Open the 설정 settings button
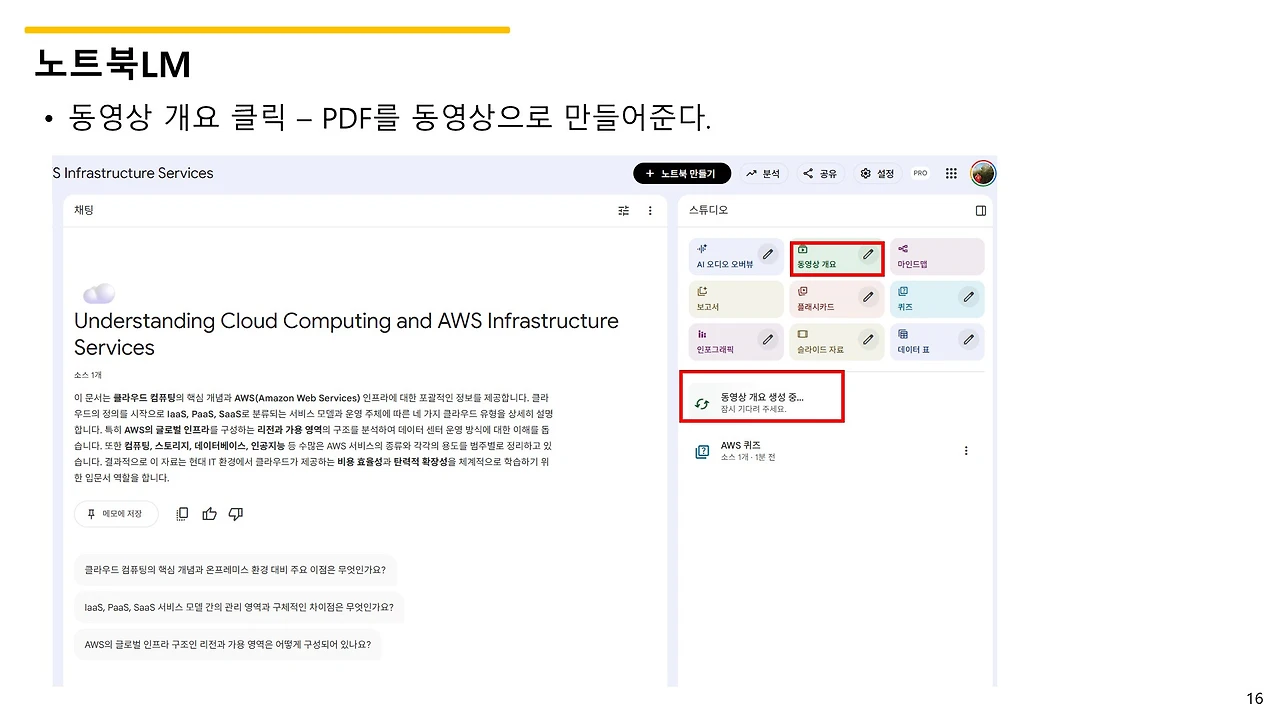Image resolution: width=1280 pixels, height=720 pixels. click(x=877, y=173)
